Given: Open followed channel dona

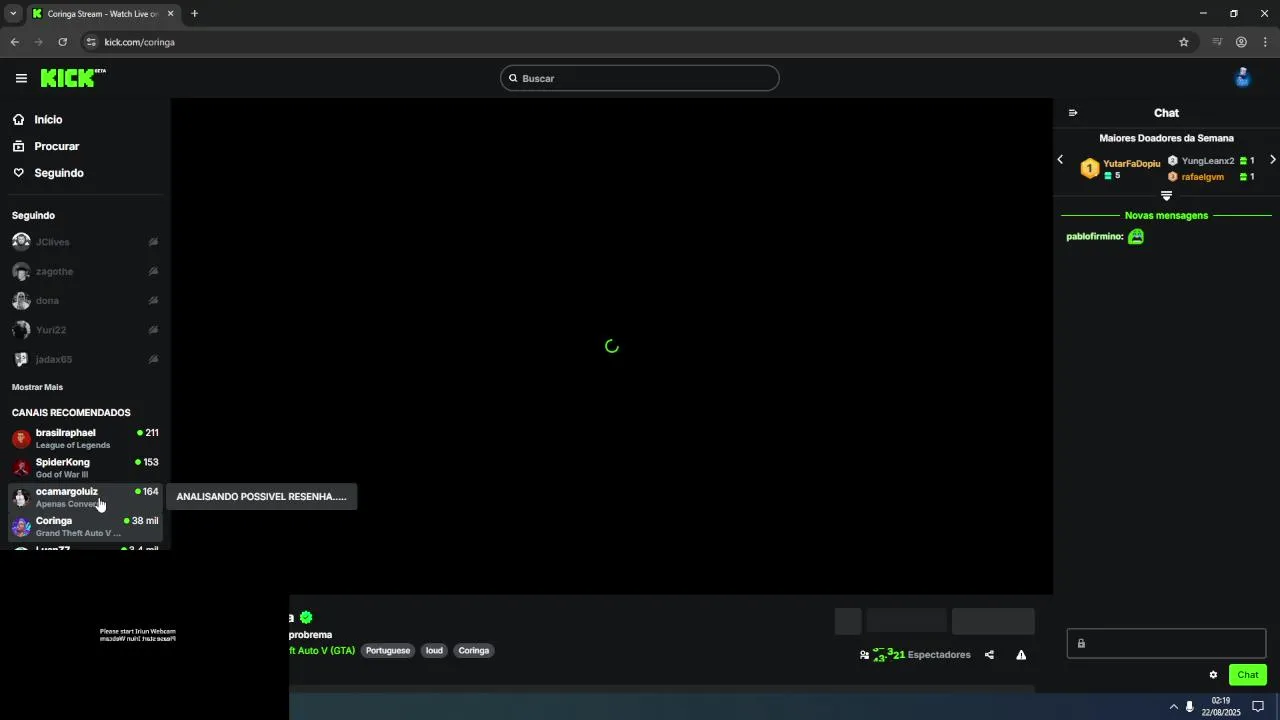Looking at the screenshot, I should [x=85, y=300].
